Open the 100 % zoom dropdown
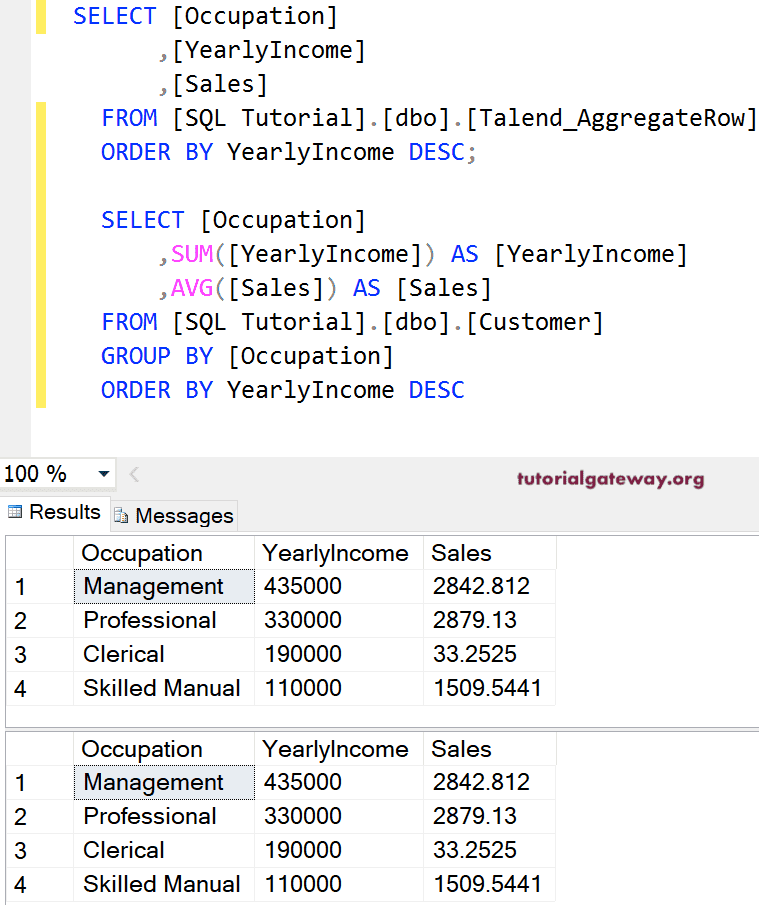 (x=103, y=474)
